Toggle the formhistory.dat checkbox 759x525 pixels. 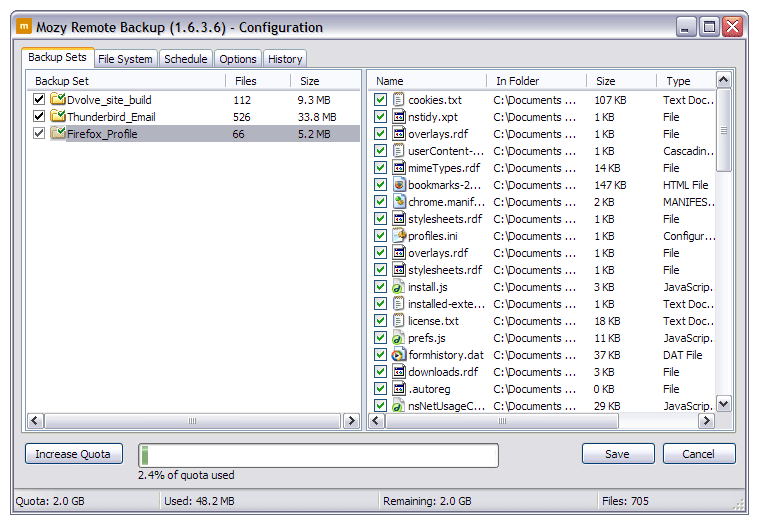[x=380, y=355]
